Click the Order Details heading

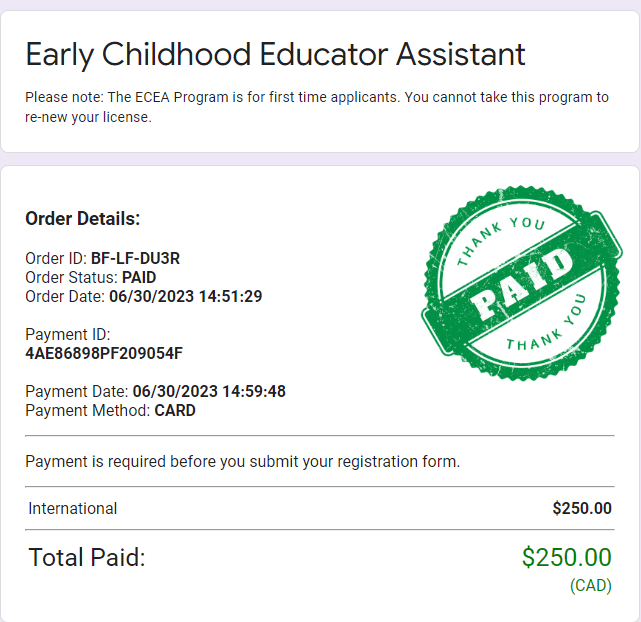pyautogui.click(x=83, y=219)
